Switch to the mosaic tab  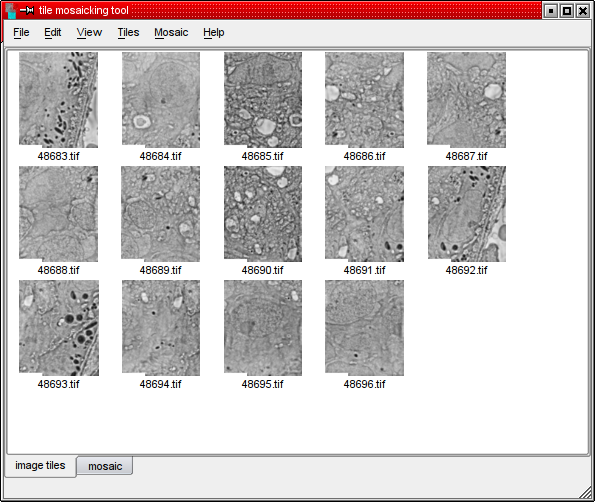tap(105, 466)
